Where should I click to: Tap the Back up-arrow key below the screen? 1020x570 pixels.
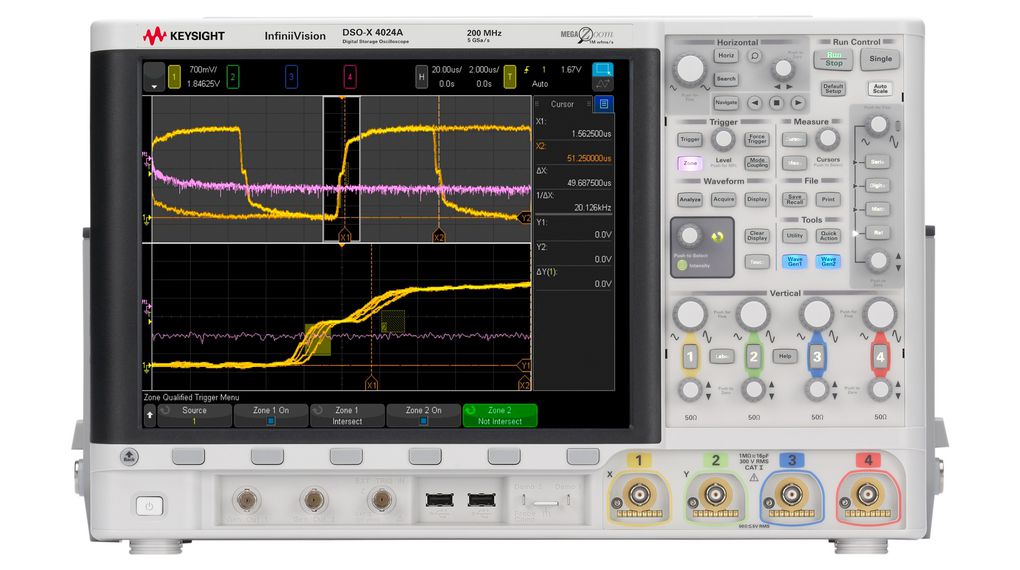click(129, 457)
